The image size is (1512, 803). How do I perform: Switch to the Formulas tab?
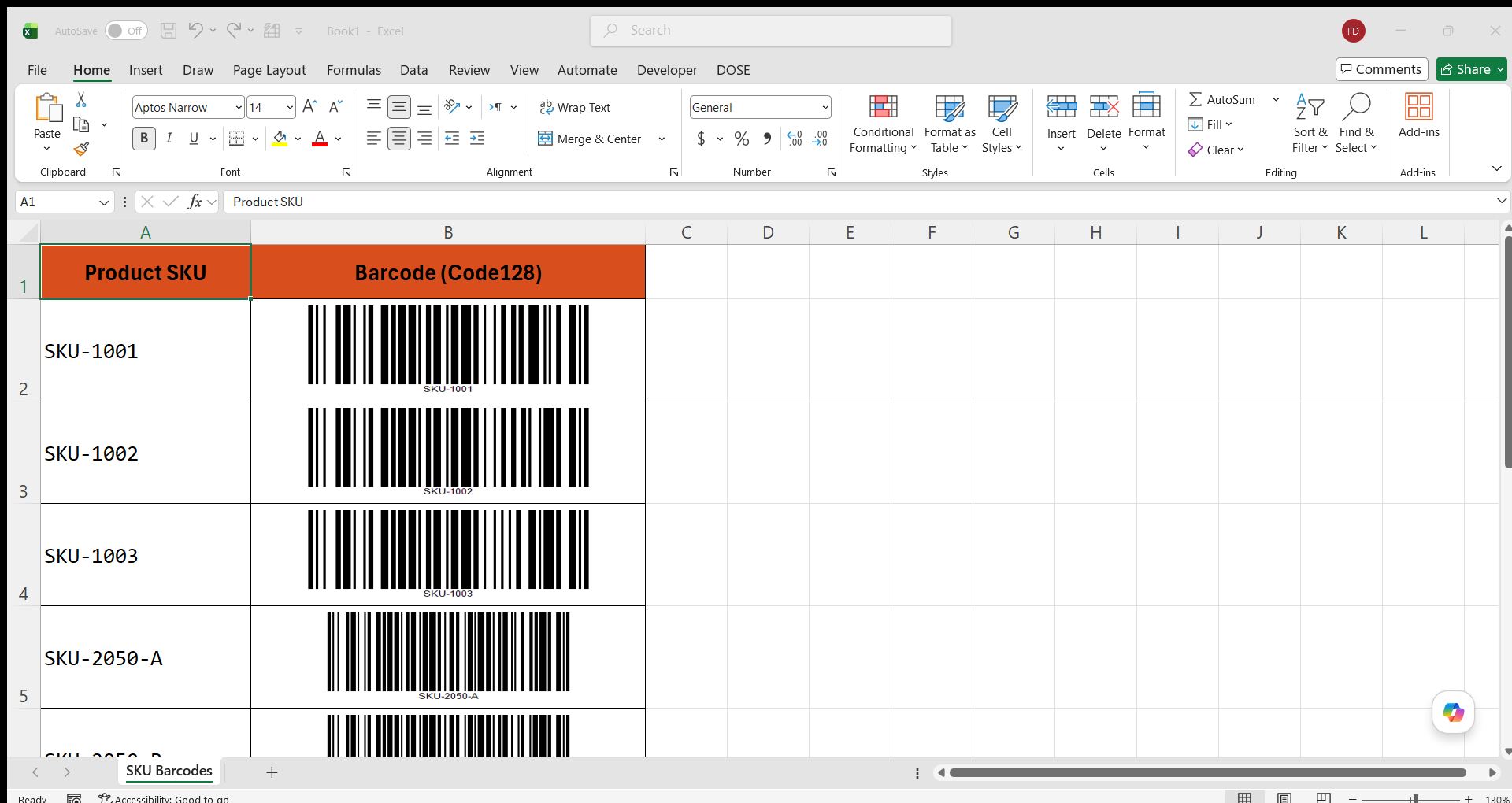354,70
